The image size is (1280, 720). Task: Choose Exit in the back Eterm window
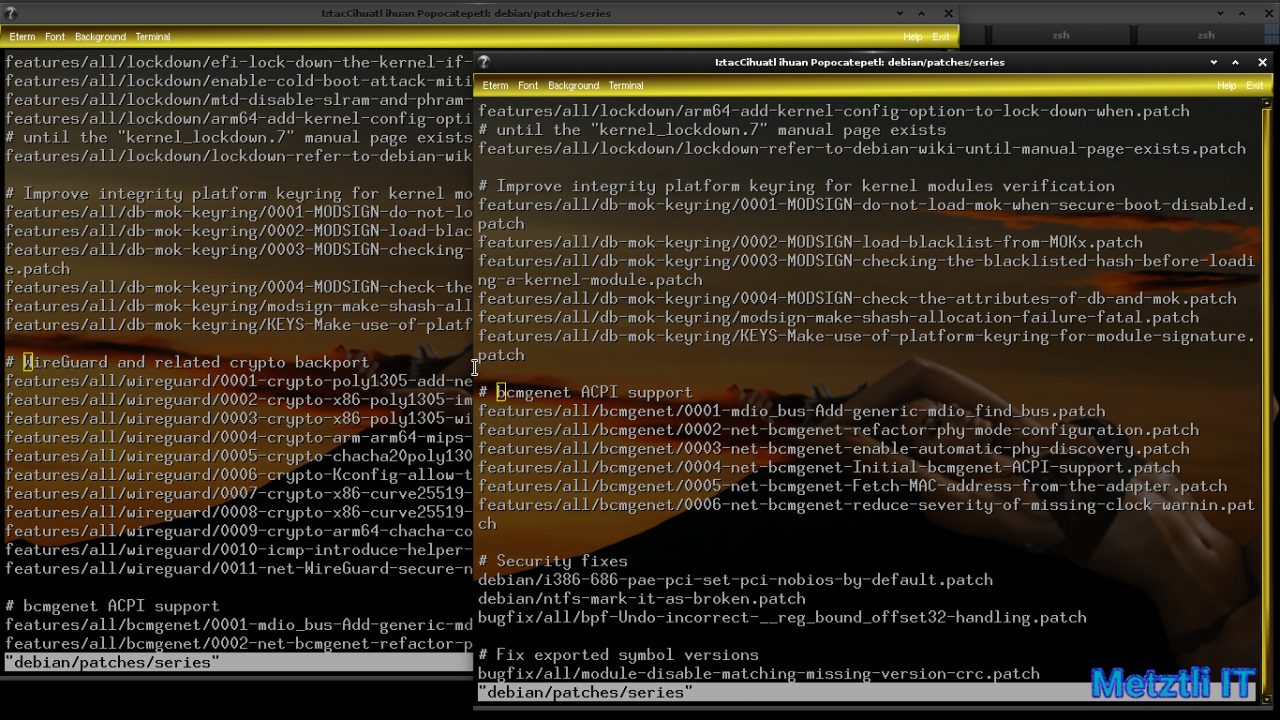point(941,37)
